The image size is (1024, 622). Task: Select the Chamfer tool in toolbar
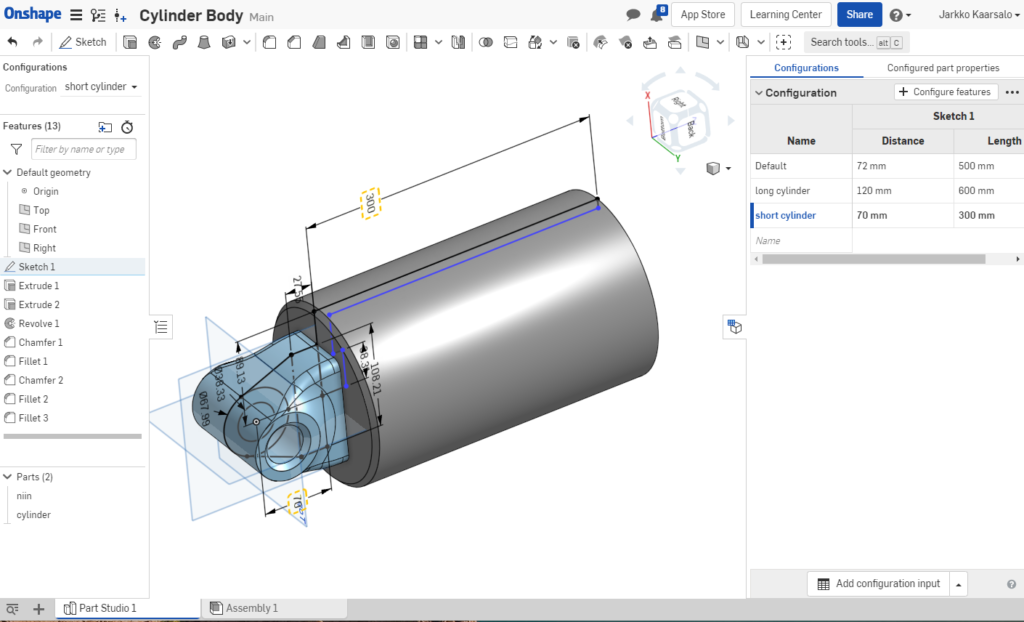click(294, 42)
